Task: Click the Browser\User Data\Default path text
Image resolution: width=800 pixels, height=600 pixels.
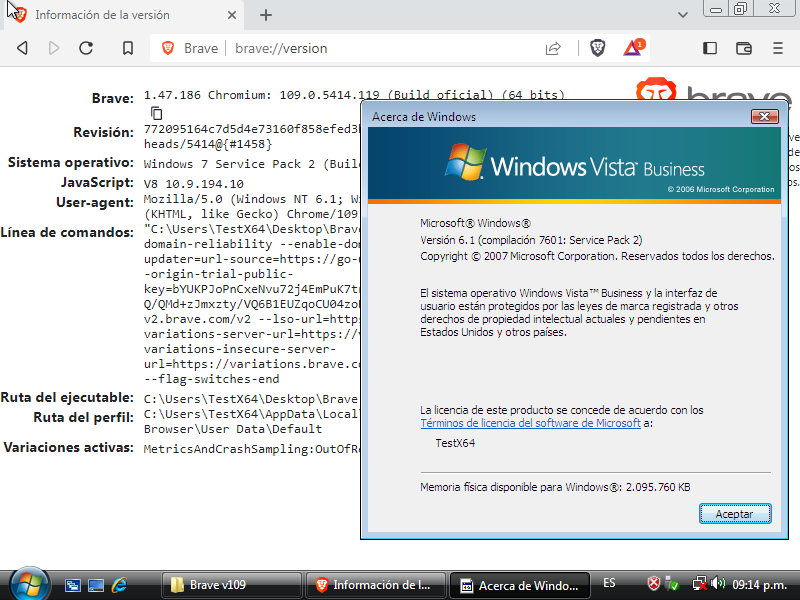Action: (233, 429)
